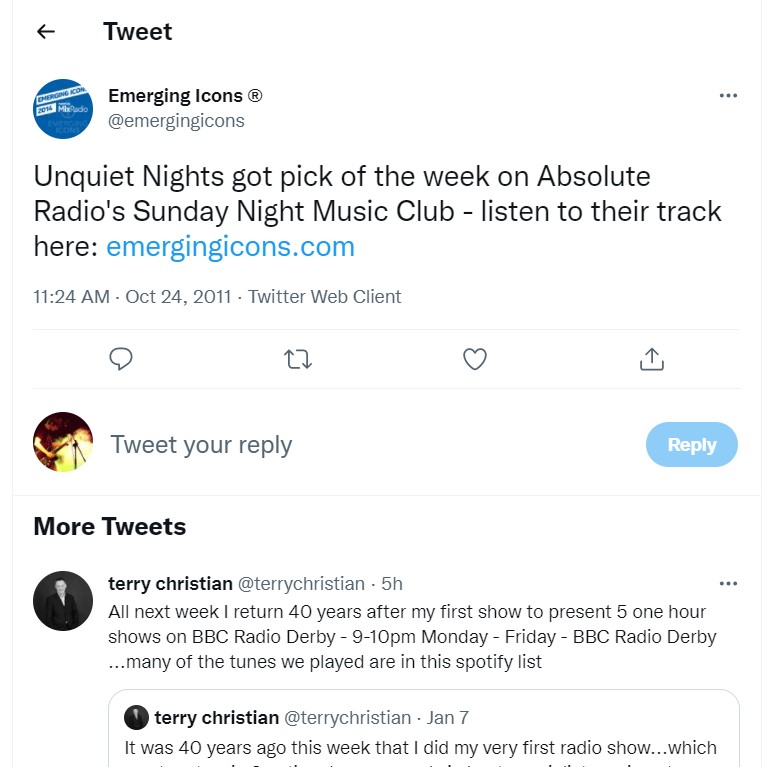767x767 pixels.
Task: Click the Twitter Web Client source label
Action: pyautogui.click(x=325, y=297)
